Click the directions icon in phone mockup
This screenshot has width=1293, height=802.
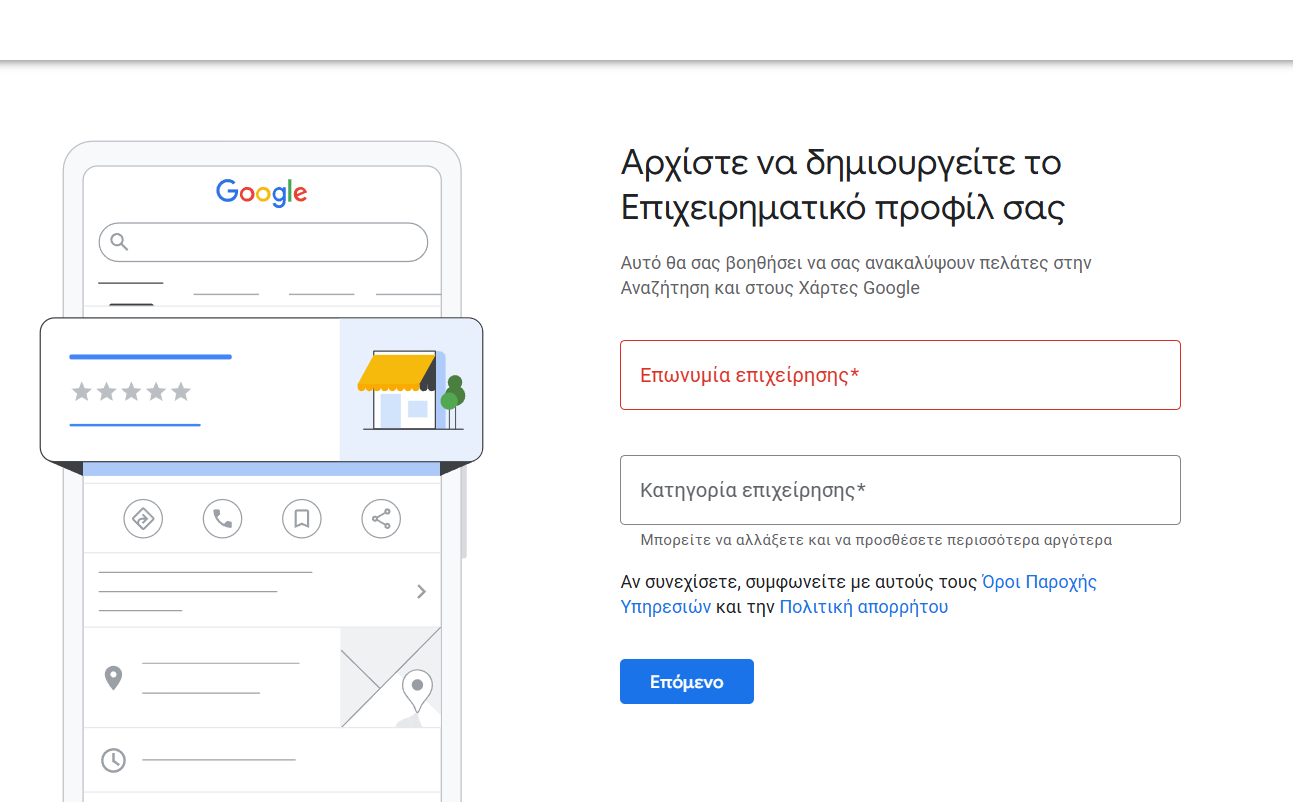143,518
